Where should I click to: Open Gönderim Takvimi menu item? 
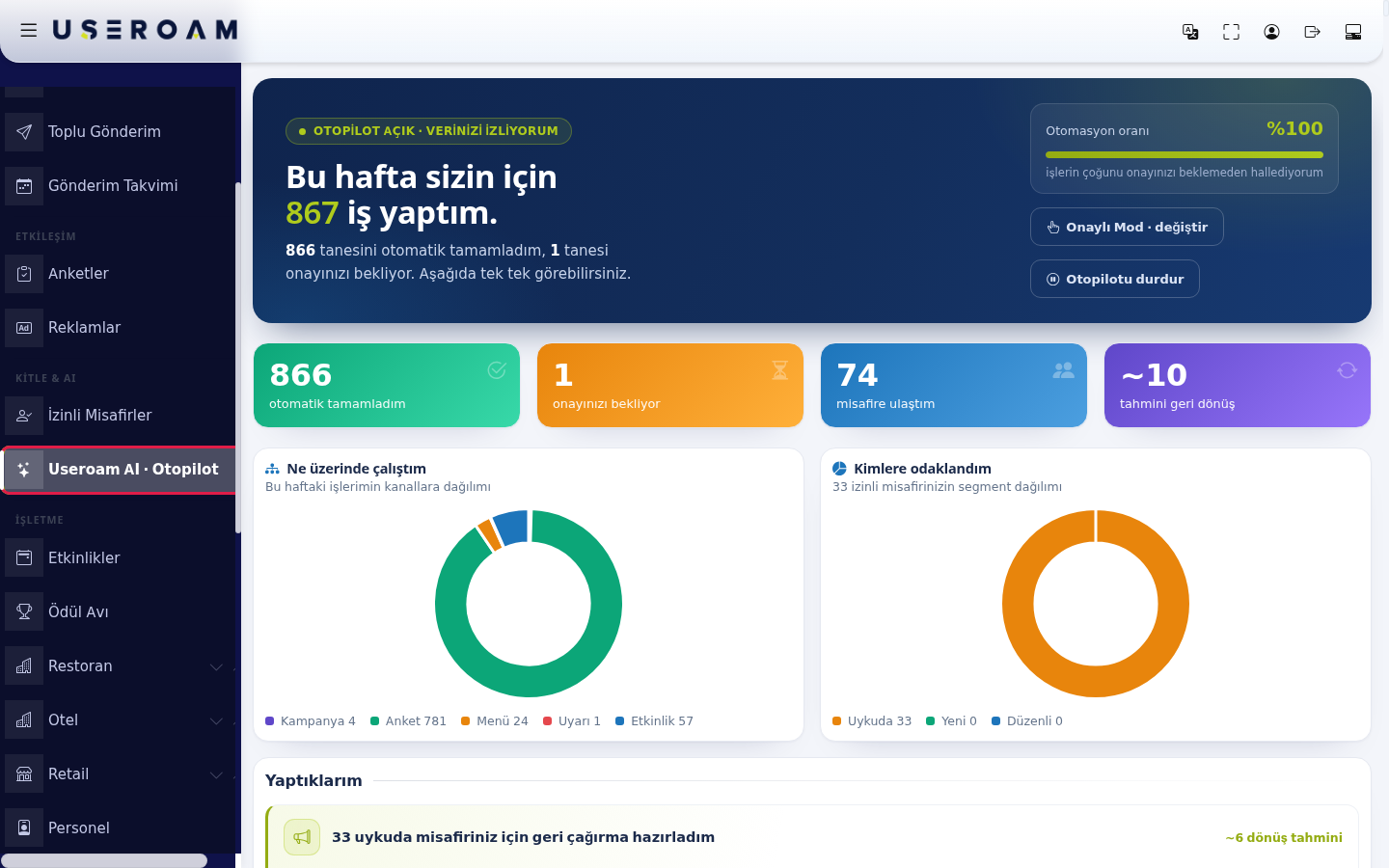[x=118, y=186]
